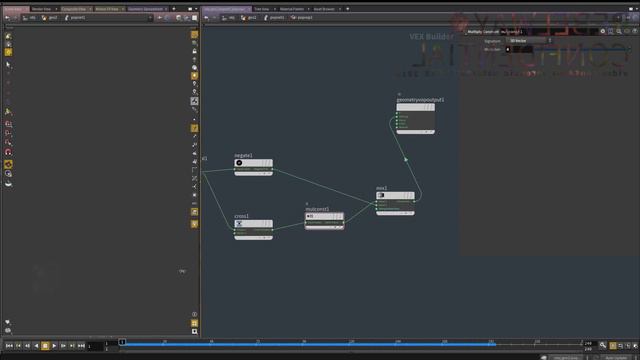The image size is (640, 360).
Task: Select the arrow Select tool in the viewport toolbar
Action: (x=8, y=65)
